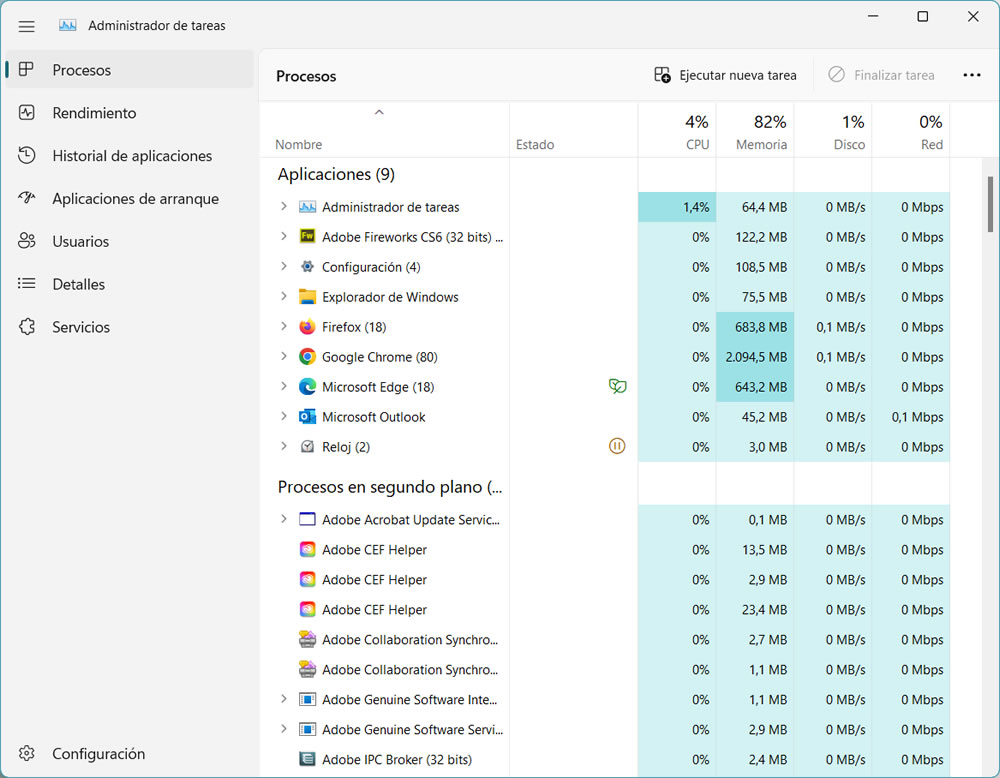The height and width of the screenshot is (778, 1000).
Task: Open the Procesos section
Action: pyautogui.click(x=129, y=70)
